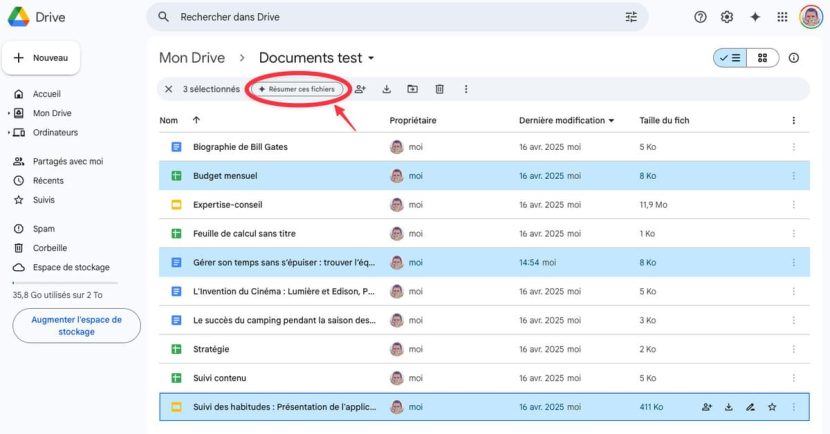Move selected files to another folder

coord(413,89)
